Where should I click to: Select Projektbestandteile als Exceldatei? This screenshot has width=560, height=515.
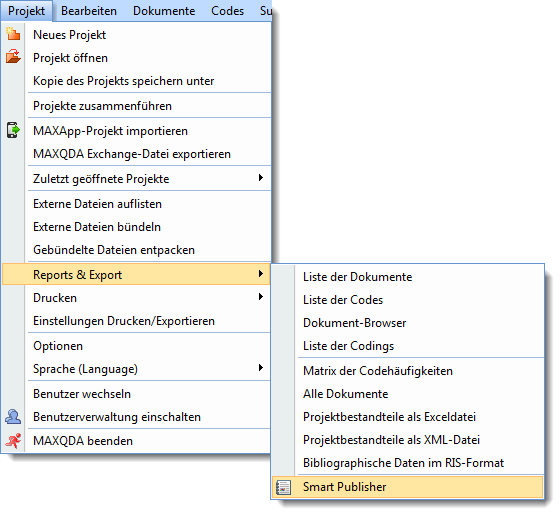click(x=408, y=417)
